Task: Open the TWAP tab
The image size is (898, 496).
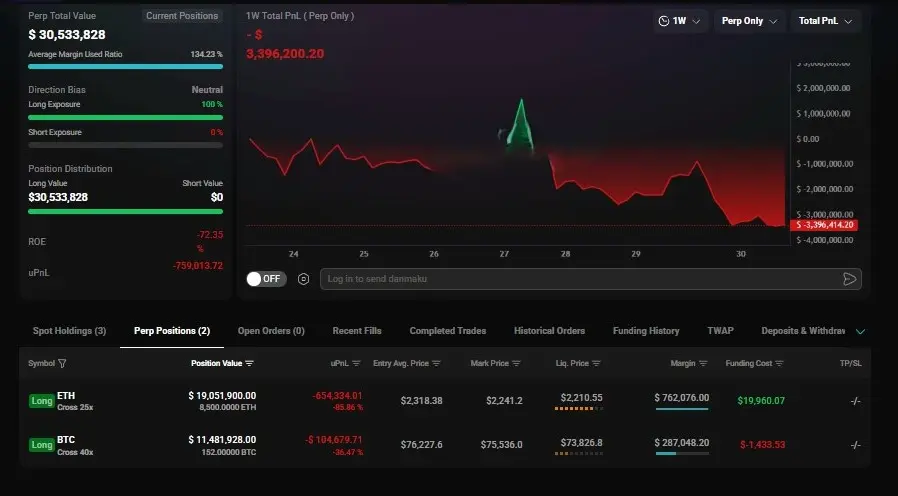Action: click(x=720, y=331)
